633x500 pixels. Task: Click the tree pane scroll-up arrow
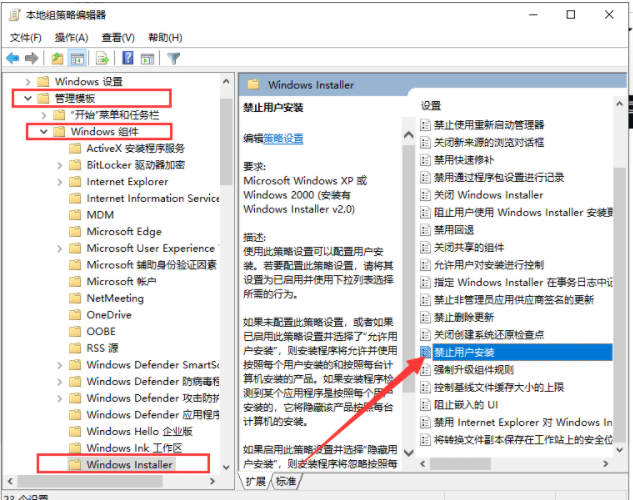[x=226, y=81]
